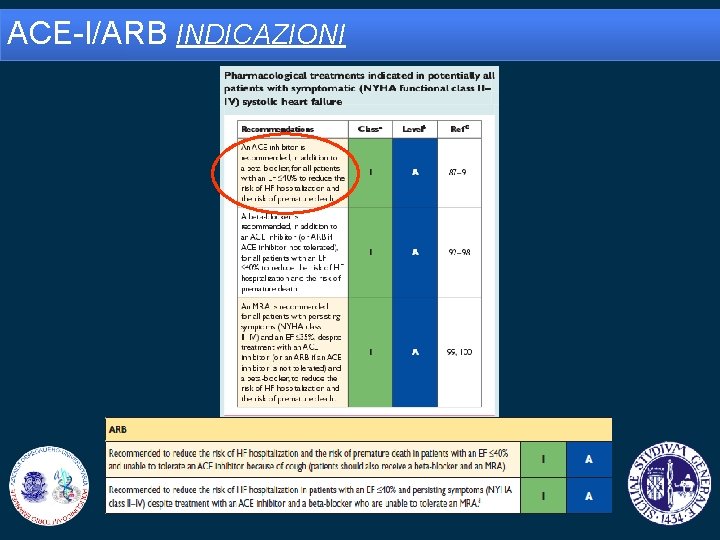Click the yellow ARB section header
Image resolution: width=720 pixels, height=540 pixels.
click(x=359, y=430)
